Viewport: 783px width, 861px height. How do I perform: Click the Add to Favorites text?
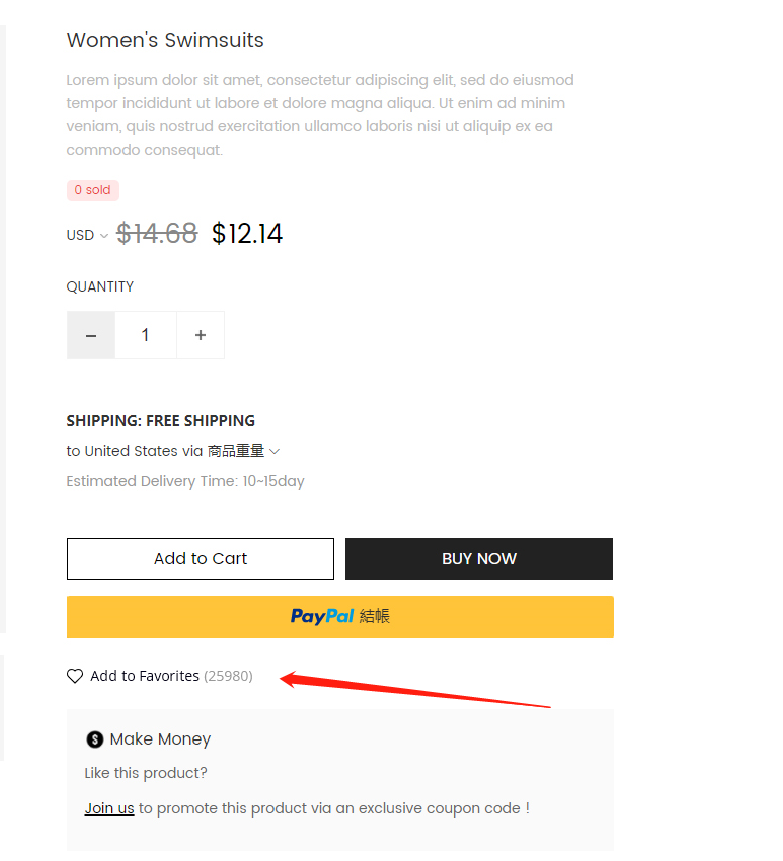(x=144, y=676)
